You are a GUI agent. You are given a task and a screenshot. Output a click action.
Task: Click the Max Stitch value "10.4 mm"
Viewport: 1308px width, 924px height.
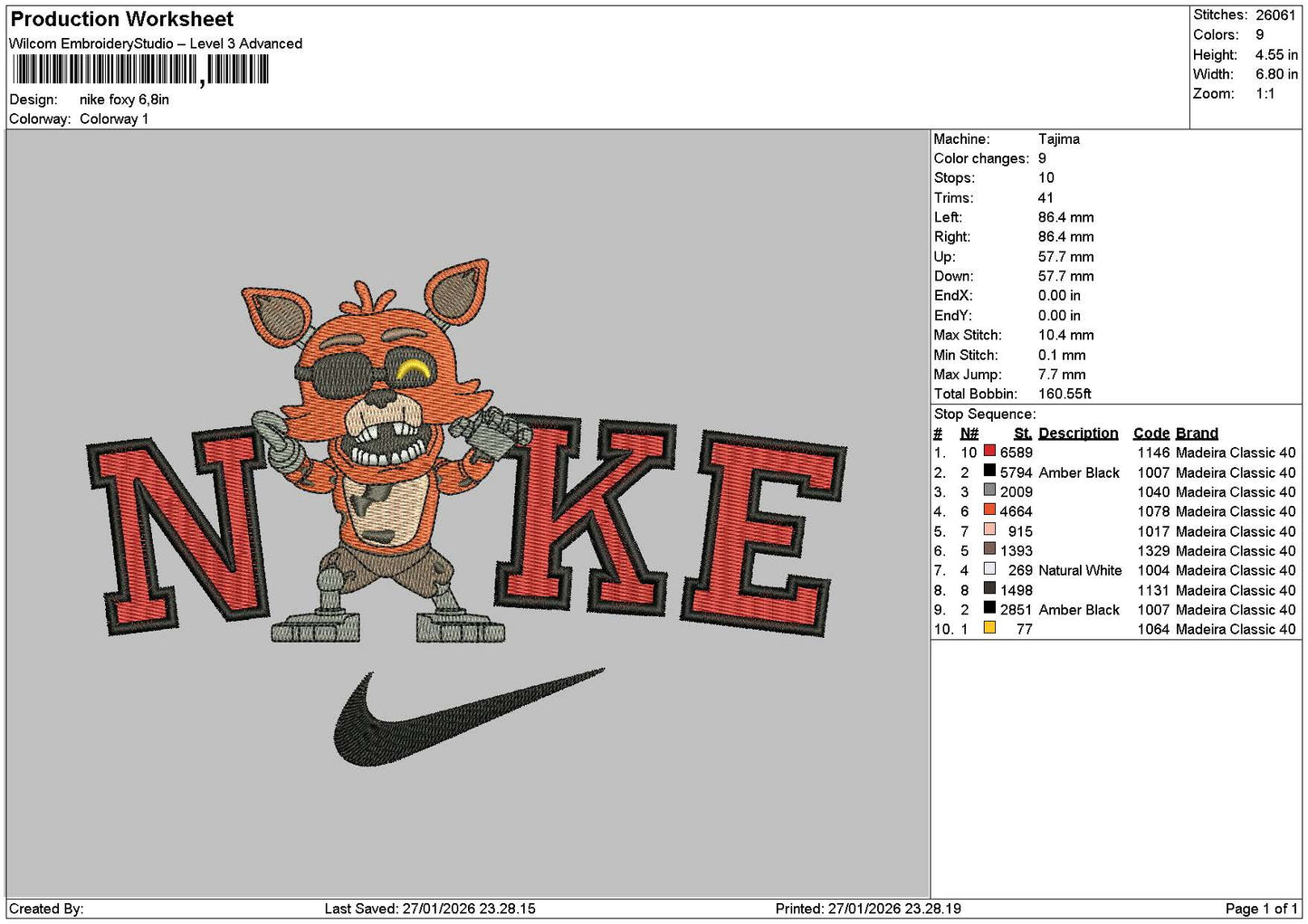pos(1066,335)
